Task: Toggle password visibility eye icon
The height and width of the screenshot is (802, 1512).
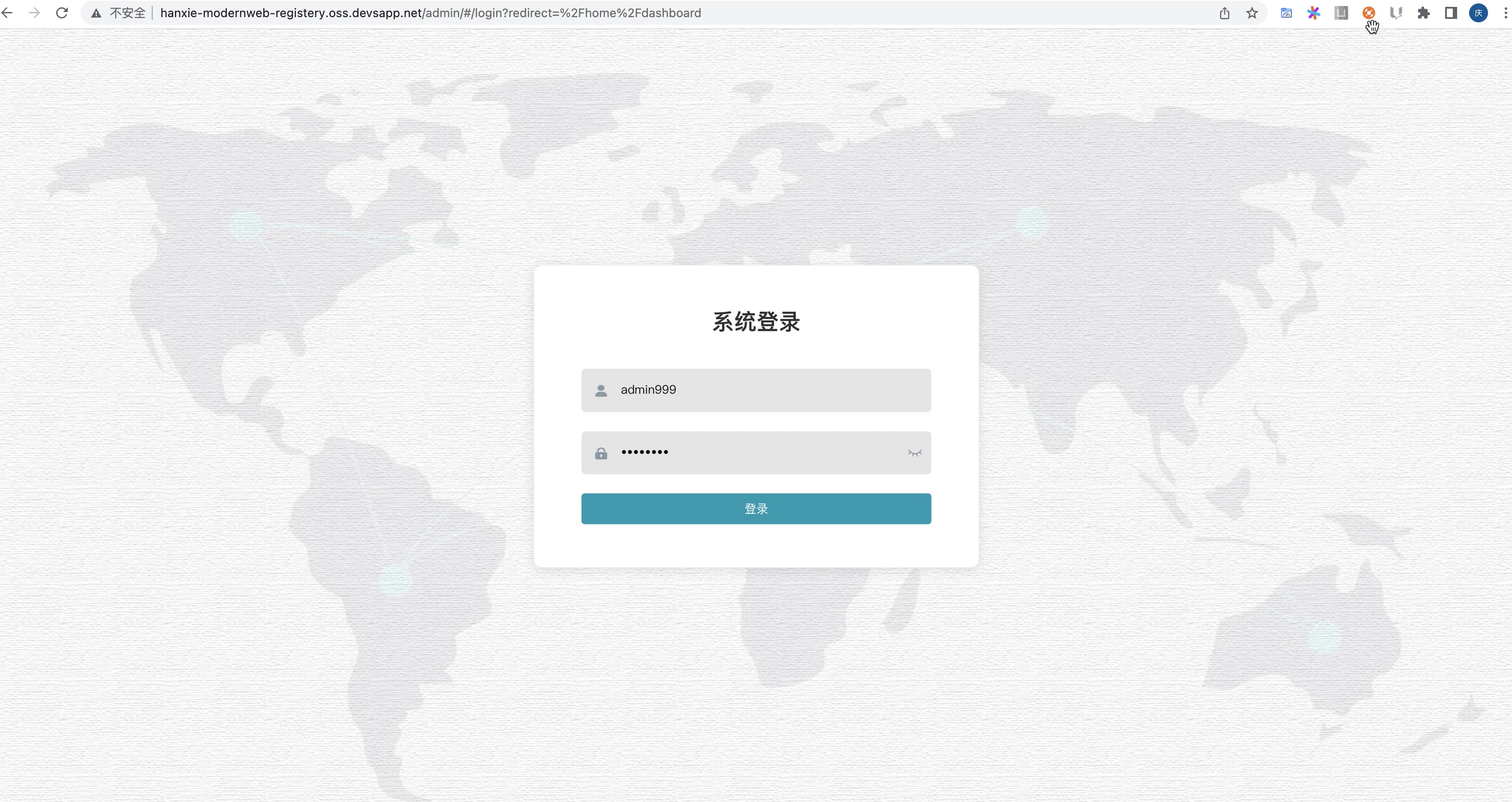Action: [915, 452]
